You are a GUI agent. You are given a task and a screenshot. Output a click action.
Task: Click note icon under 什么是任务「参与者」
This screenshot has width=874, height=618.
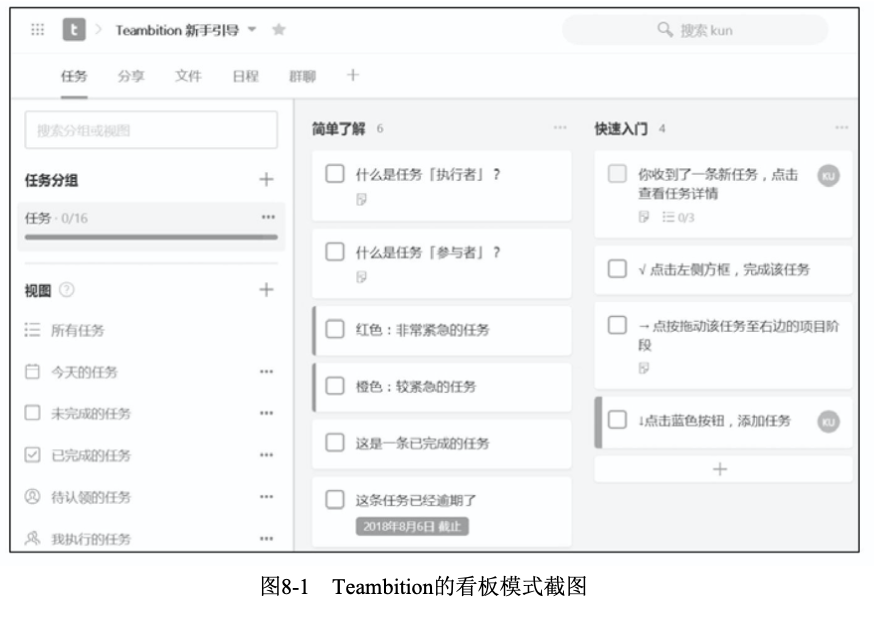pyautogui.click(x=361, y=277)
